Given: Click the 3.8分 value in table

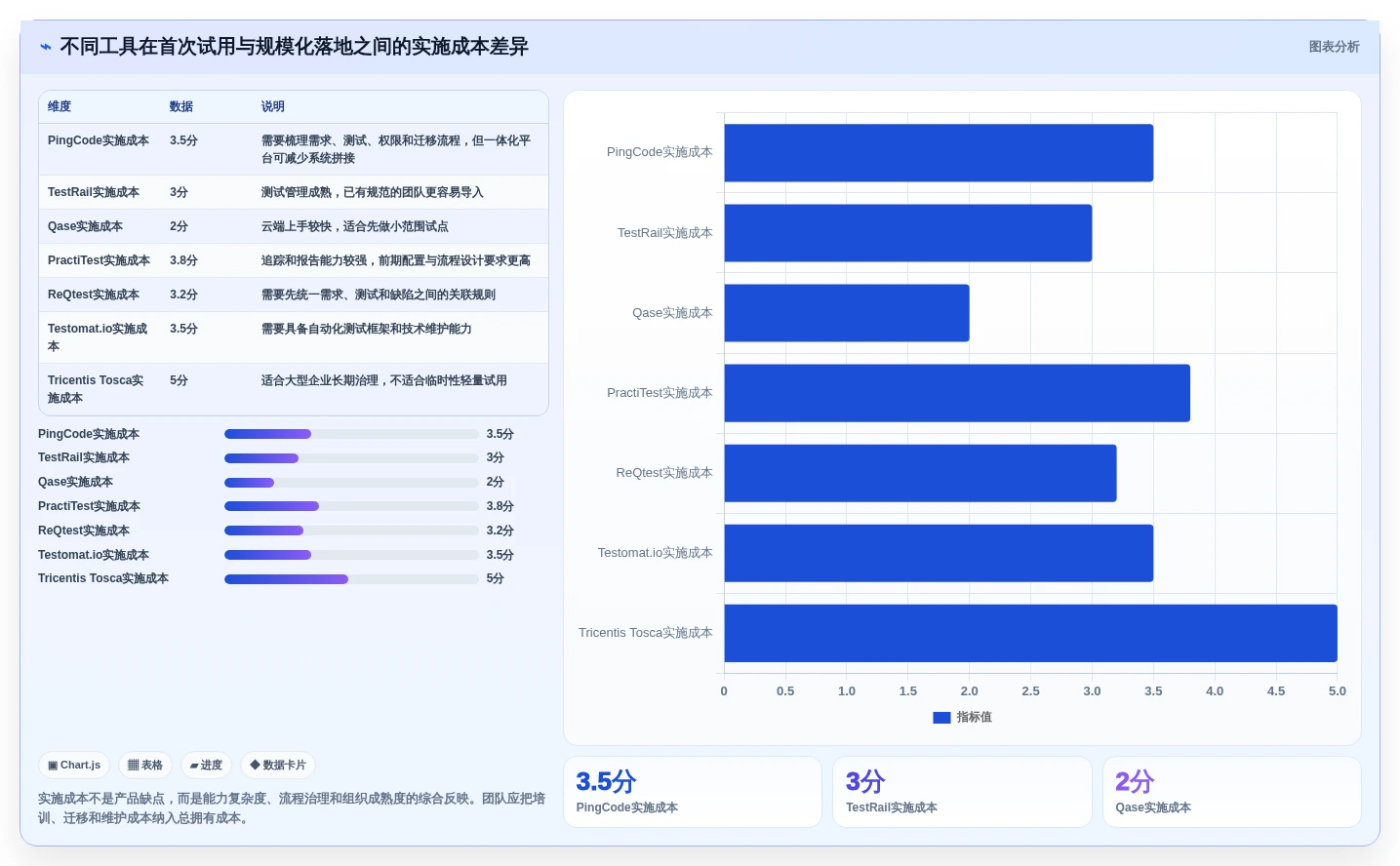Looking at the screenshot, I should coord(183,260).
